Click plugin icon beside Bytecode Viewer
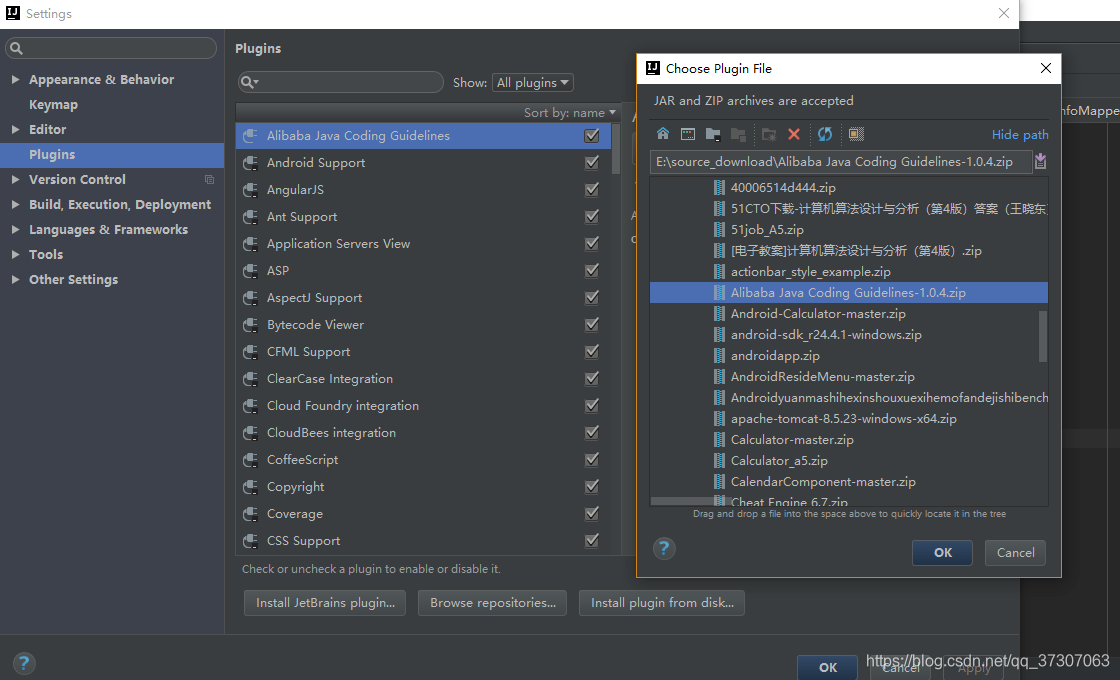 point(250,325)
